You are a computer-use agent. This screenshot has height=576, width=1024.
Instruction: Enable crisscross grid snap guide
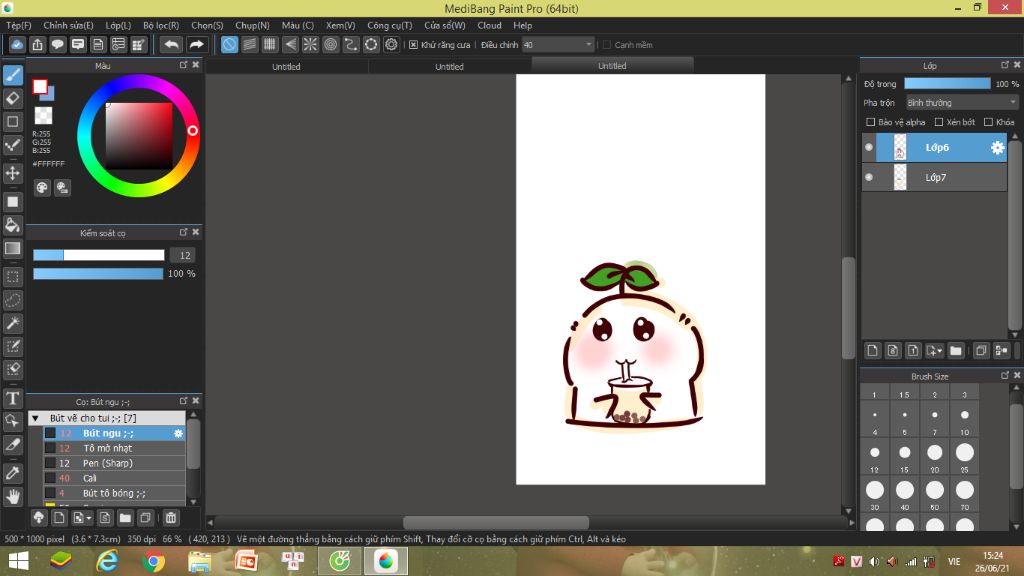[x=270, y=44]
